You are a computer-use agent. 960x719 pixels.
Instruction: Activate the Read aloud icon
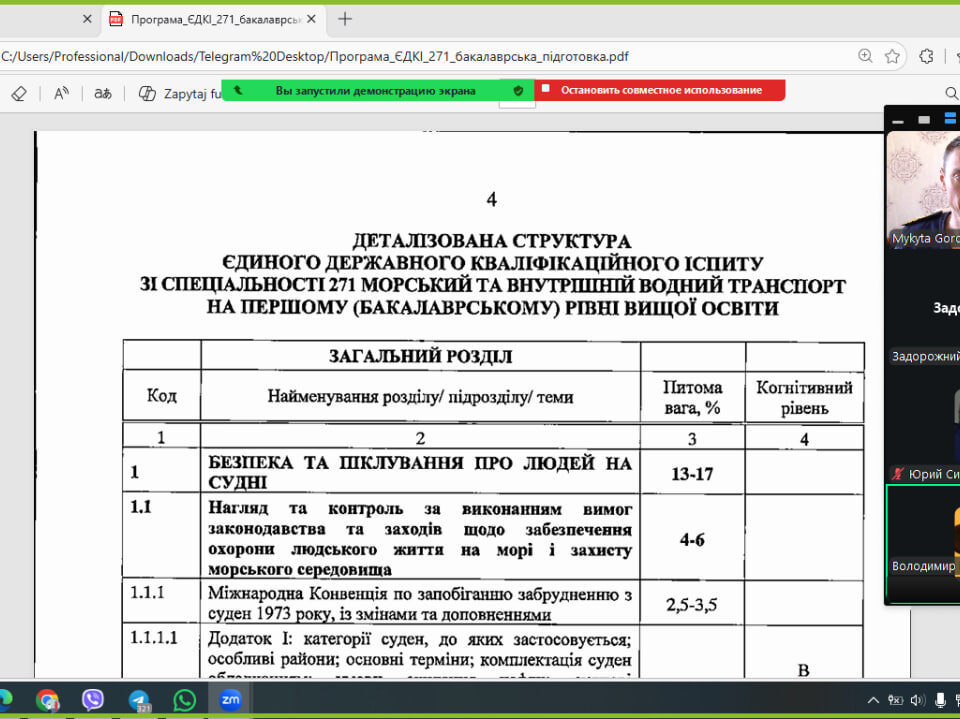click(x=61, y=94)
